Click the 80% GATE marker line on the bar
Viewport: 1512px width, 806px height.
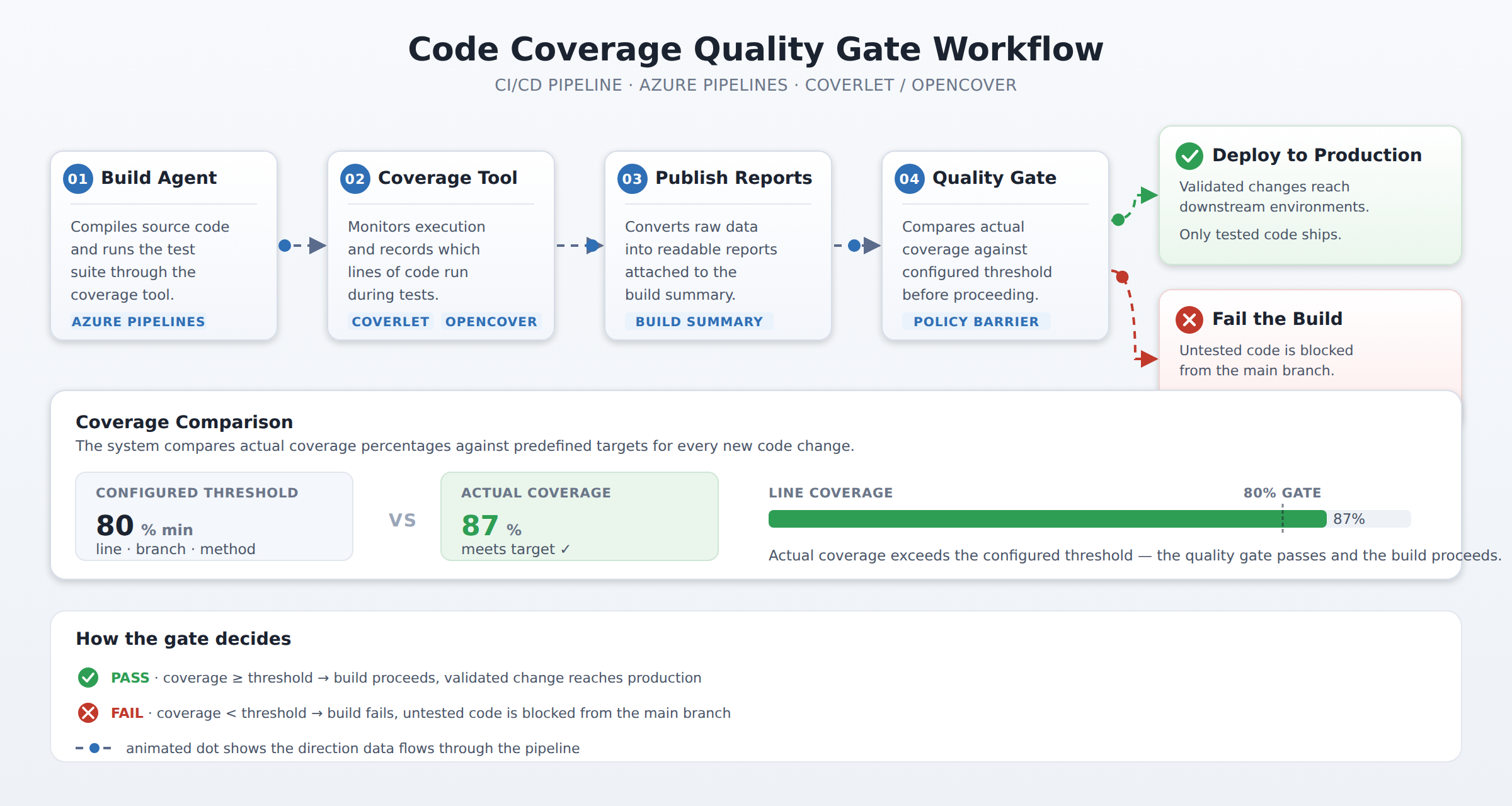point(1283,519)
